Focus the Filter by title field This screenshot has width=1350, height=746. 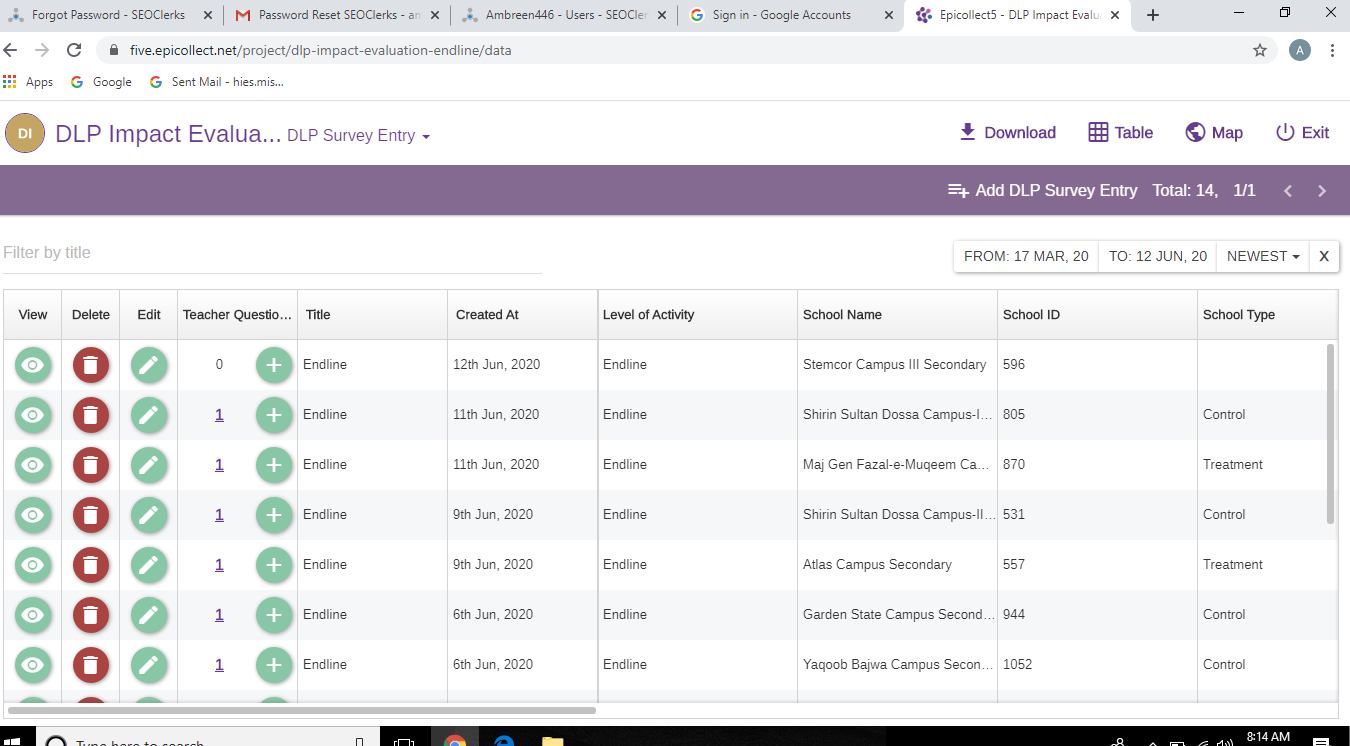pyautogui.click(x=271, y=253)
